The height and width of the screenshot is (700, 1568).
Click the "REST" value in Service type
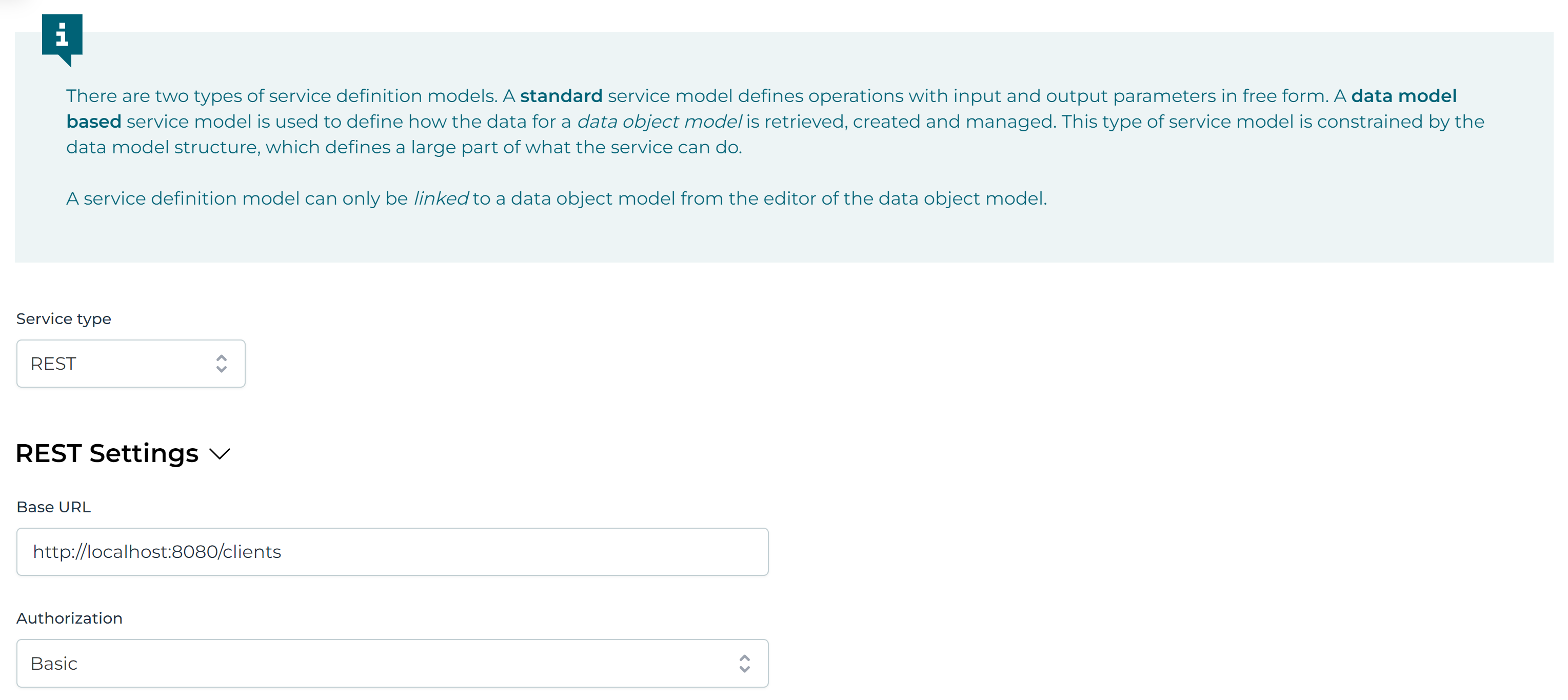(53, 364)
